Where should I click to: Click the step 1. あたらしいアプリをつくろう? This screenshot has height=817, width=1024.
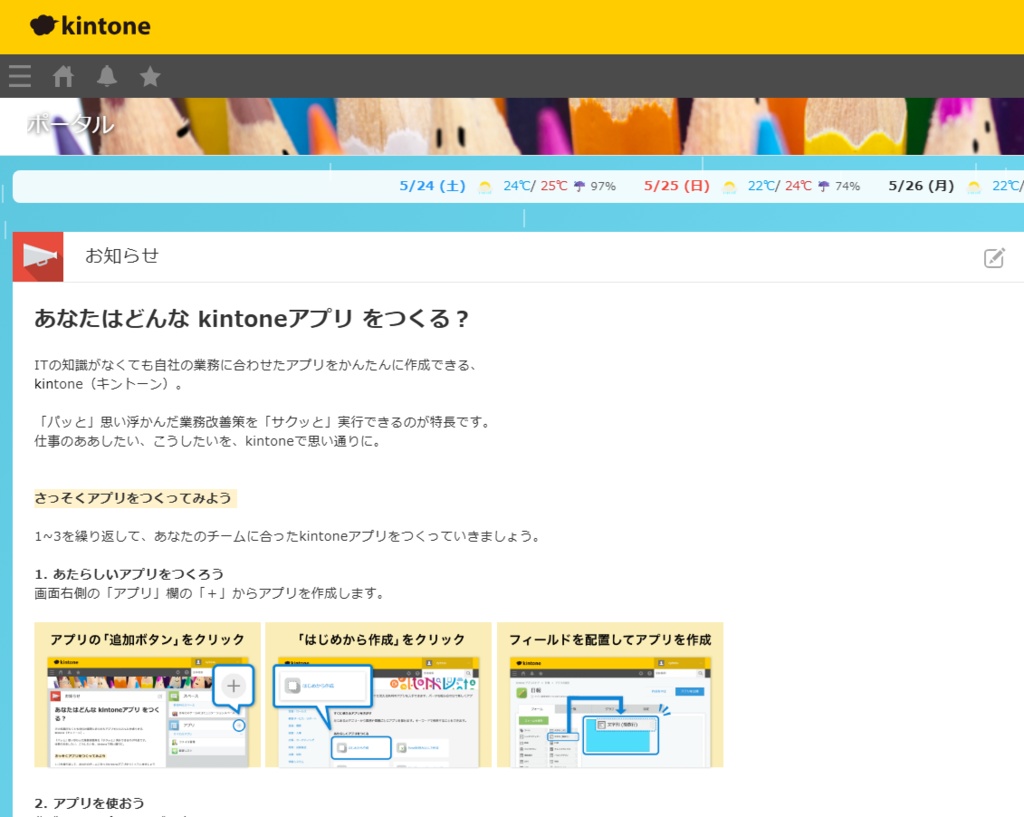[129, 574]
